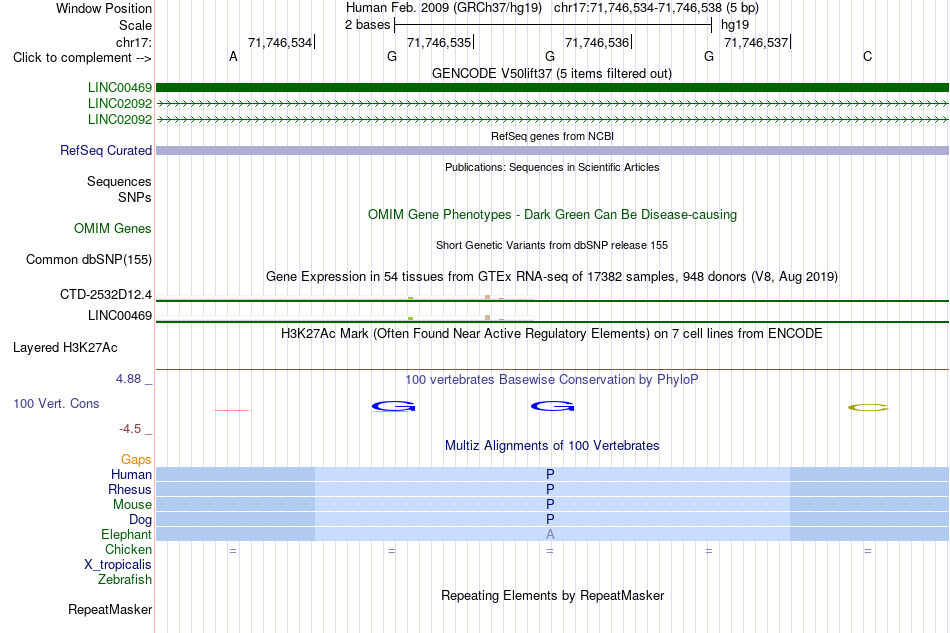Open OMIM Gene Phenotypes track title

click(552, 214)
